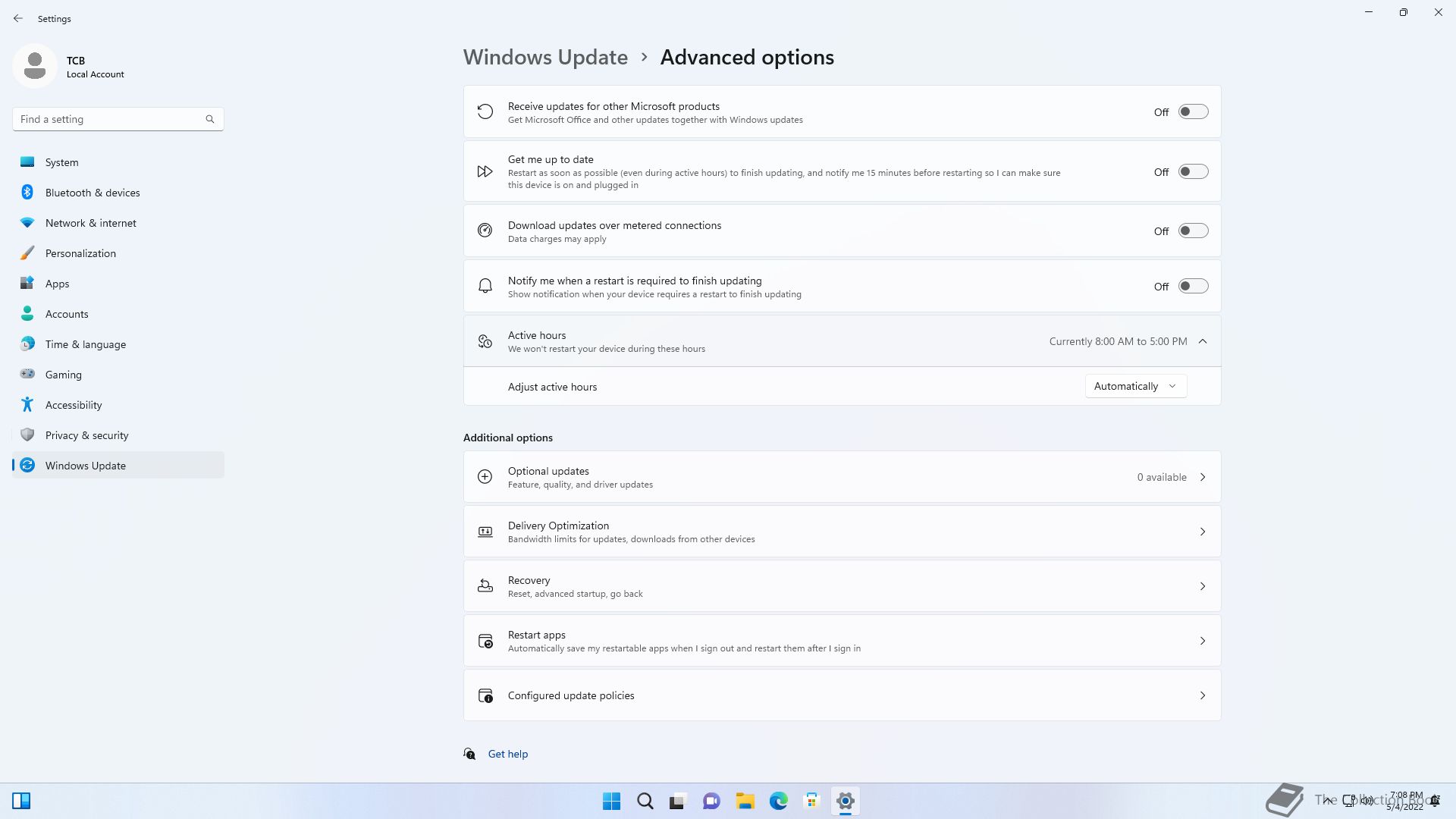This screenshot has height=819, width=1456.
Task: Click the Get help chat icon
Action: point(469,754)
